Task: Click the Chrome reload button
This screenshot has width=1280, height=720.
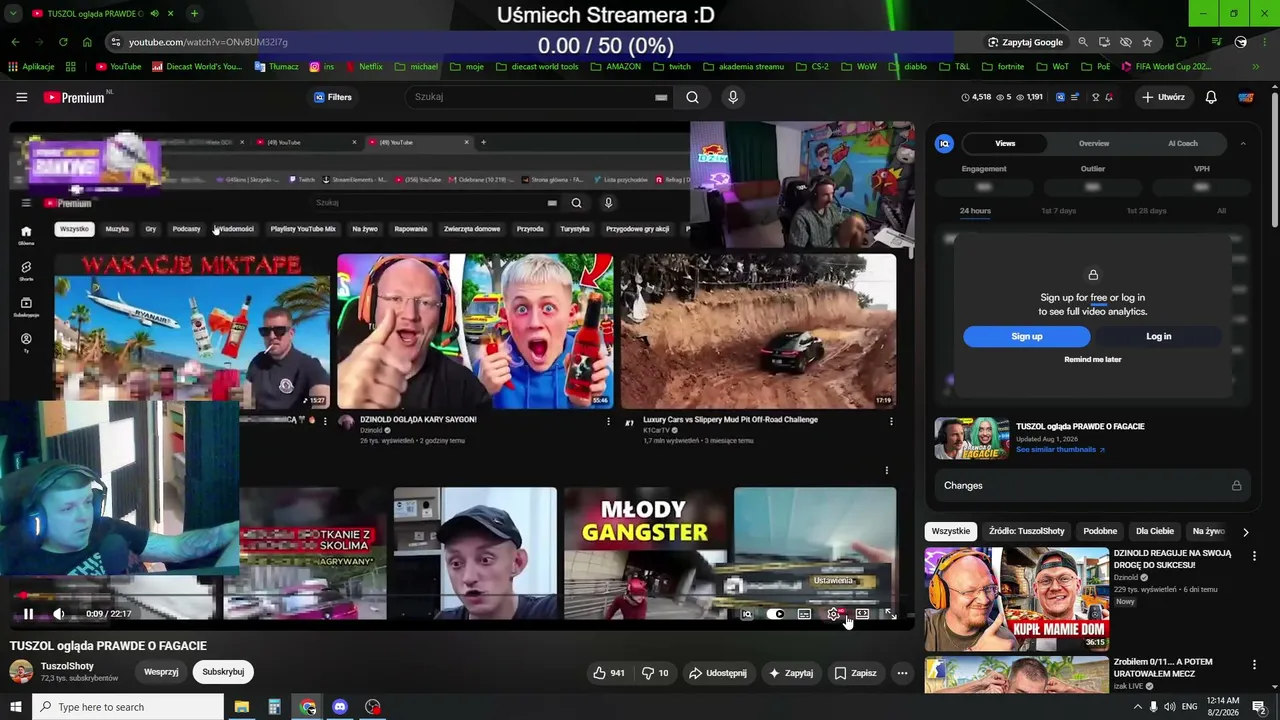Action: coord(63,42)
